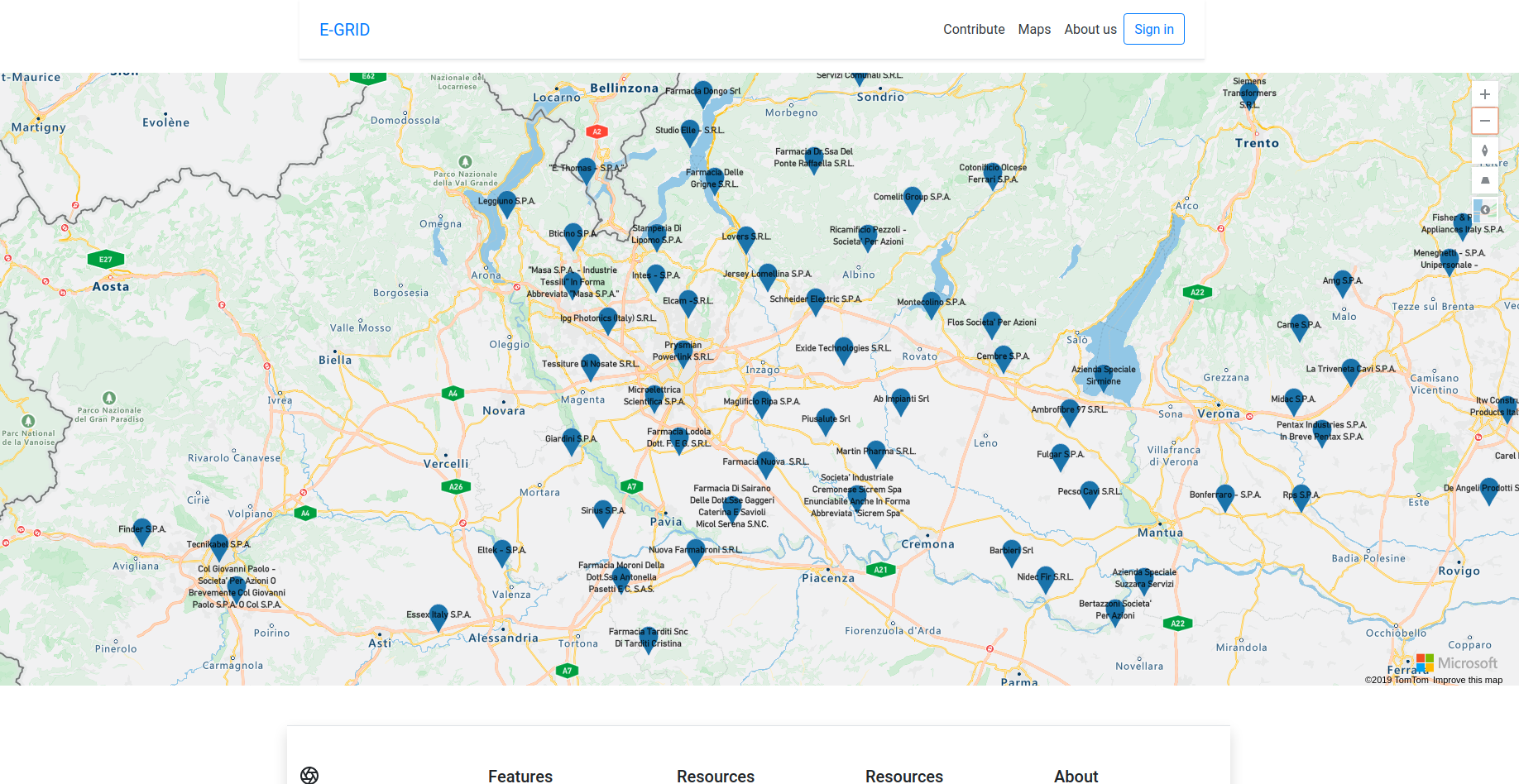Open the Nuova Farmabroni S.R.L. pin
This screenshot has width=1519, height=784.
point(696,552)
